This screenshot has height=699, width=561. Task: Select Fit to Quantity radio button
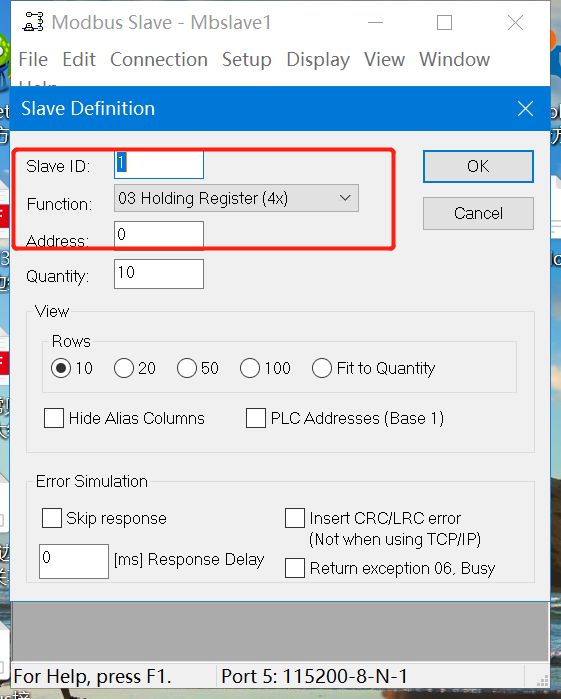(322, 368)
